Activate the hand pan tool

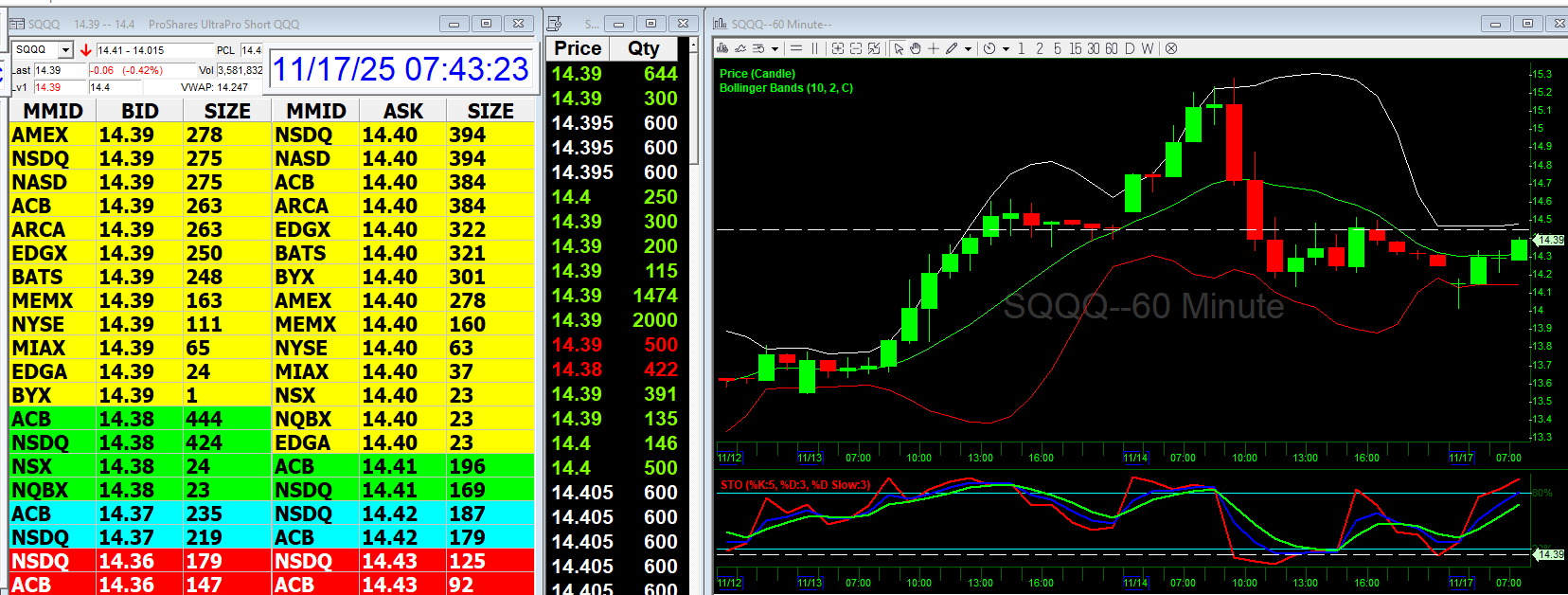[x=916, y=48]
